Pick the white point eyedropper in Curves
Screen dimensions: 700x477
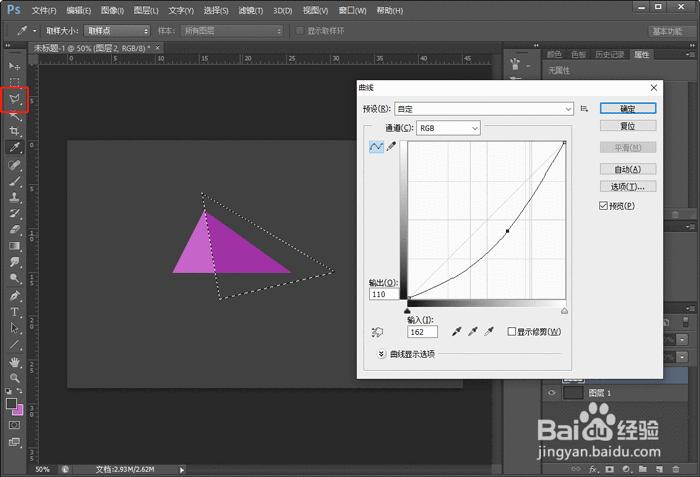(x=489, y=331)
